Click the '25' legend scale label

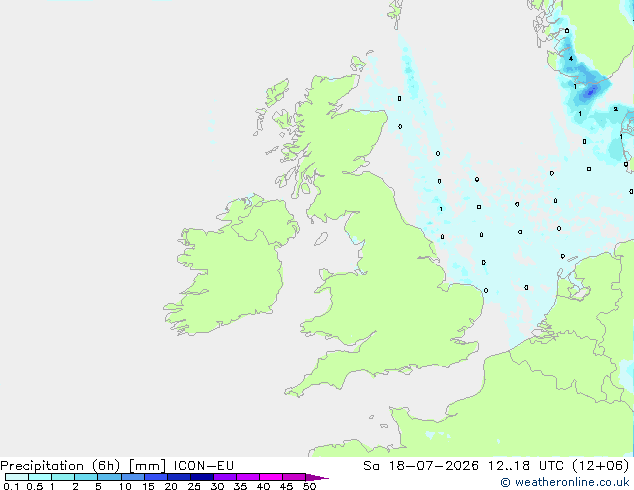coord(194,486)
